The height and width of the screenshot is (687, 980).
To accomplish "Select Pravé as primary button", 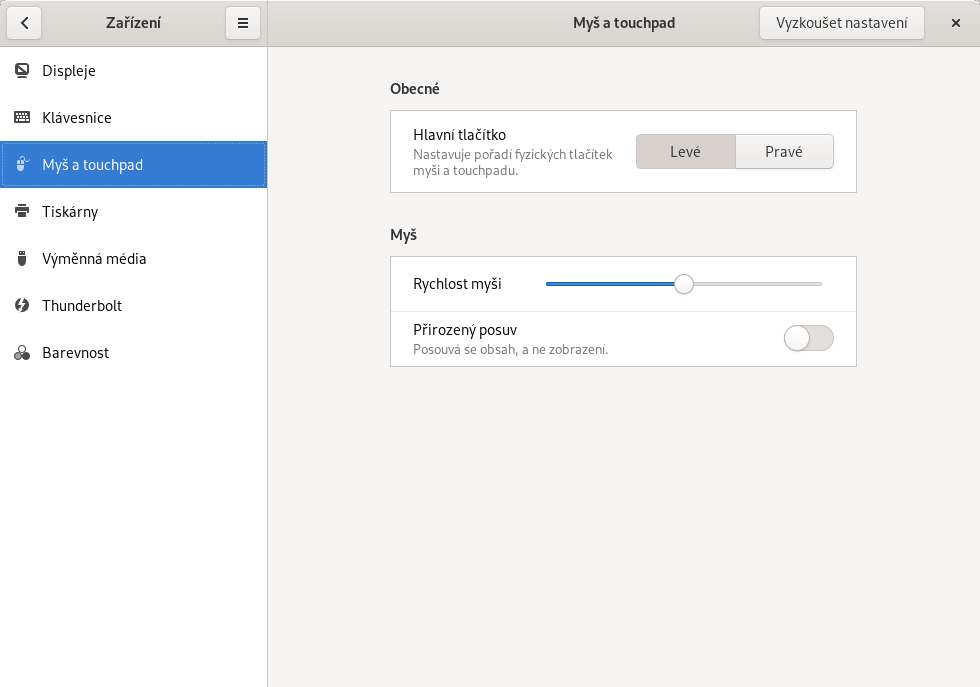I will pyautogui.click(x=784, y=152).
